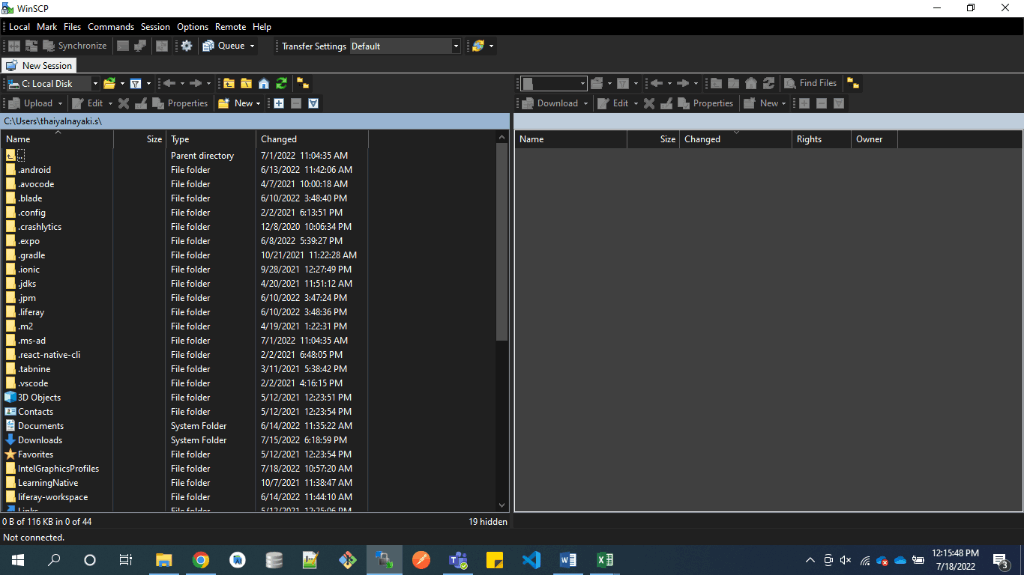This screenshot has width=1024, height=575.
Task: Click the local panel vertical scrollbar
Action: (x=502, y=242)
